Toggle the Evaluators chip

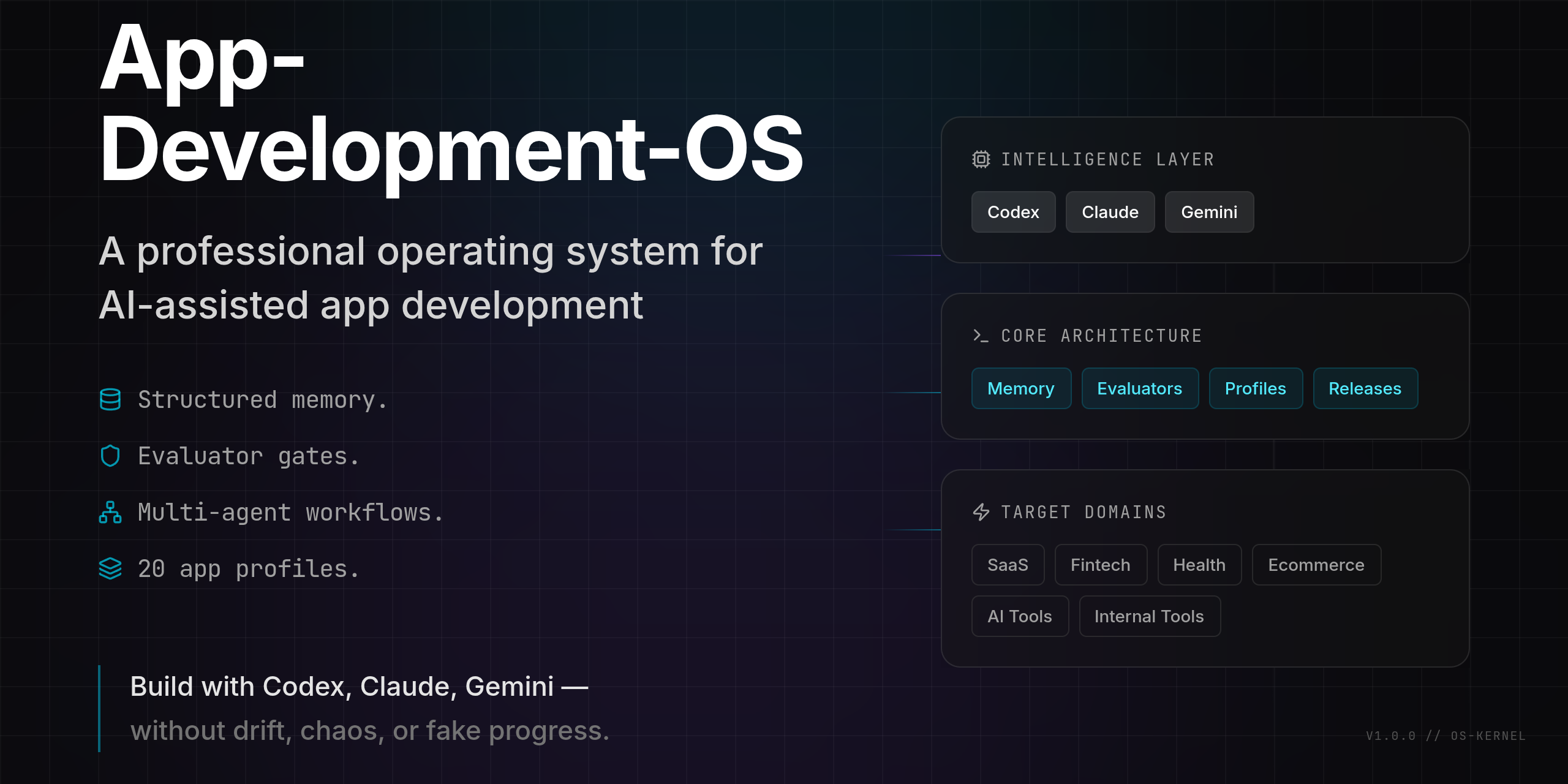pyautogui.click(x=1140, y=388)
